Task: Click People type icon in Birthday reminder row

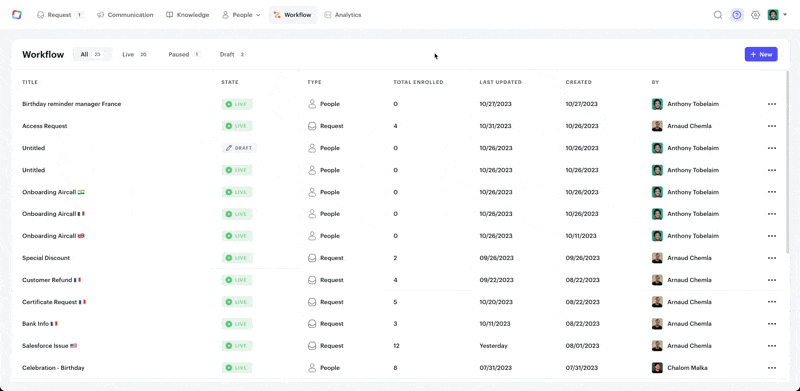Action: 312,104
